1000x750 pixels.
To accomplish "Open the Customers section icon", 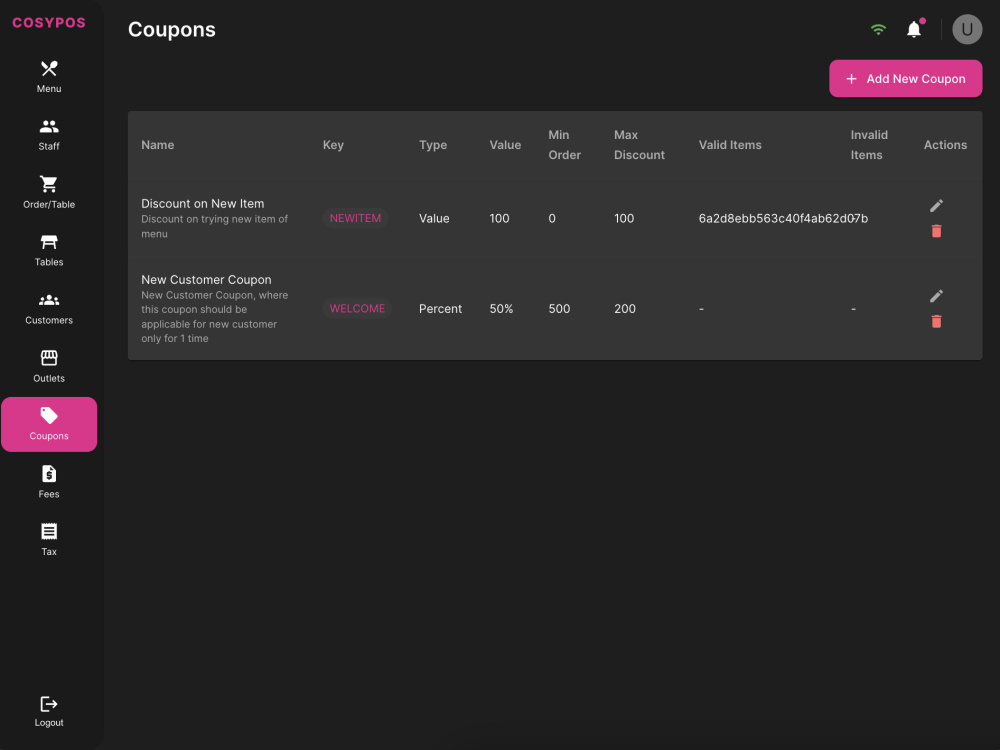I will coord(49,300).
